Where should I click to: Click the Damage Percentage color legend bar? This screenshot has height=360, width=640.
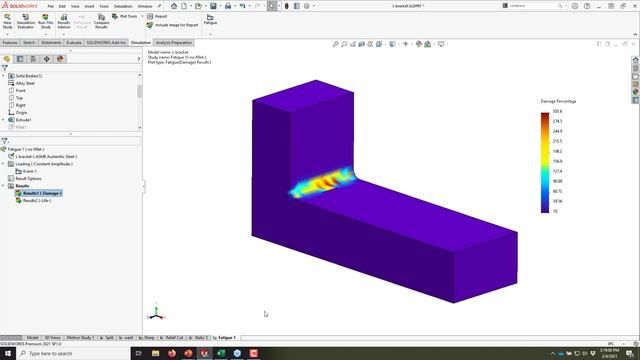[x=545, y=163]
